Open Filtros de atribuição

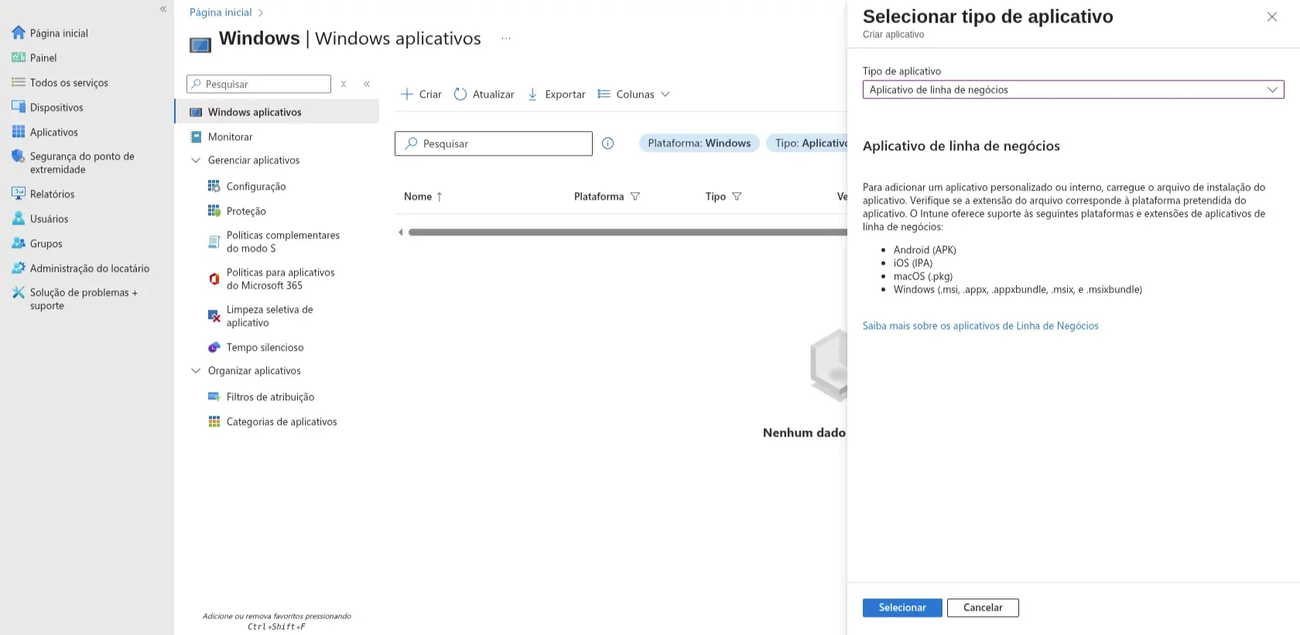(260, 397)
